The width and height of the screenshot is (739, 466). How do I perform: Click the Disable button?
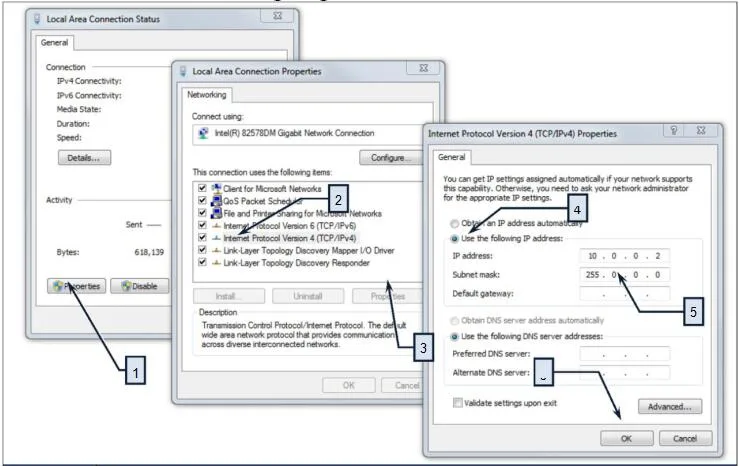pyautogui.click(x=138, y=286)
